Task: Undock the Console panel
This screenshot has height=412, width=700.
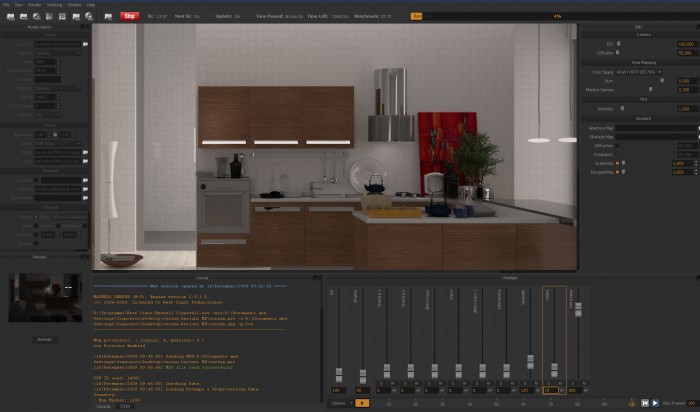Action: click(x=314, y=278)
